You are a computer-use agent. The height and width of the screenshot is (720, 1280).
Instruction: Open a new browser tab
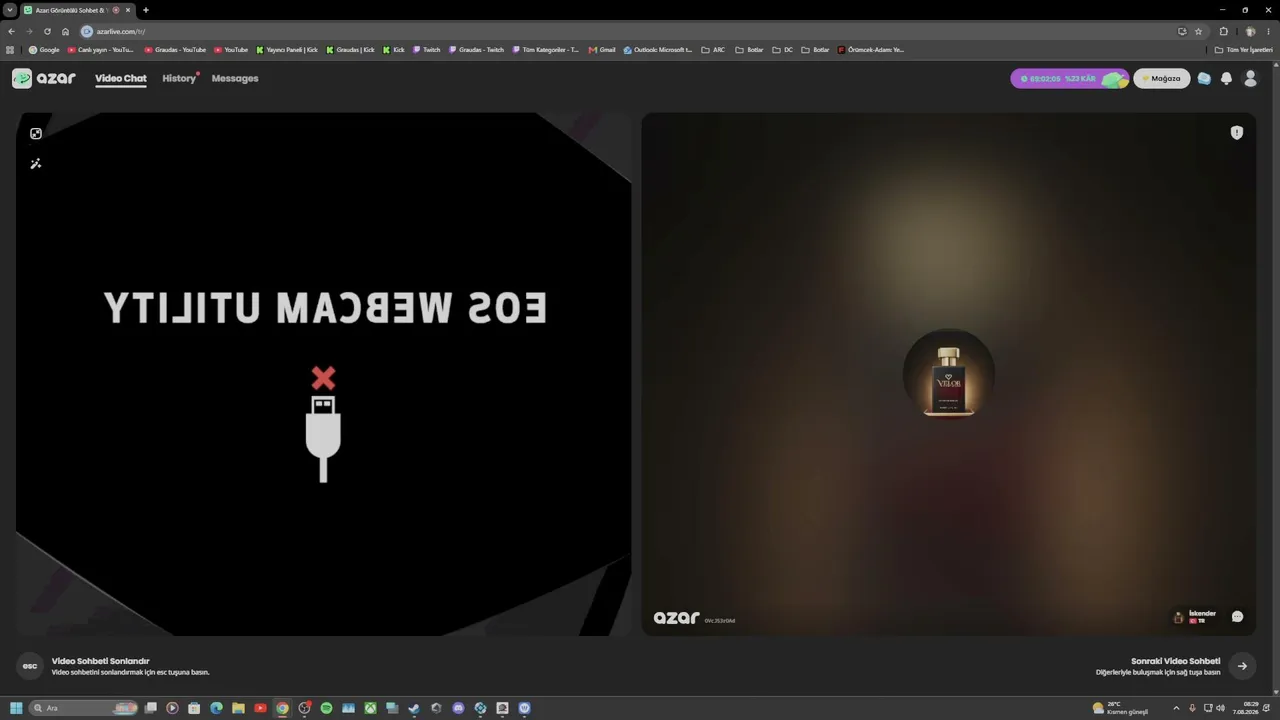[x=146, y=10]
